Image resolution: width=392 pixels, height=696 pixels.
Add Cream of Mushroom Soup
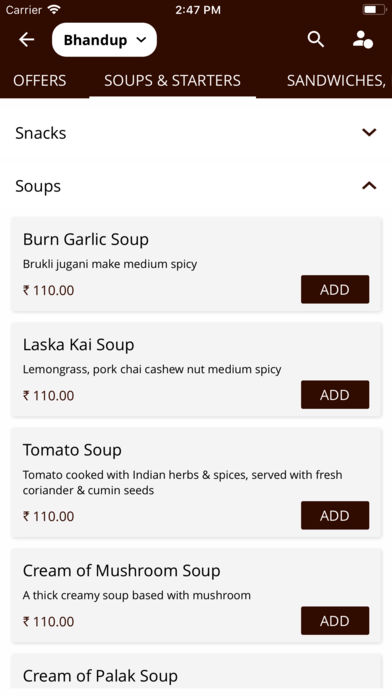point(335,621)
